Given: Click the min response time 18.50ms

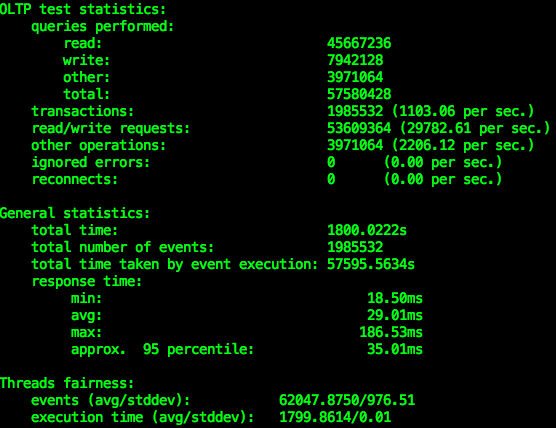Looking at the screenshot, I should [x=395, y=298].
